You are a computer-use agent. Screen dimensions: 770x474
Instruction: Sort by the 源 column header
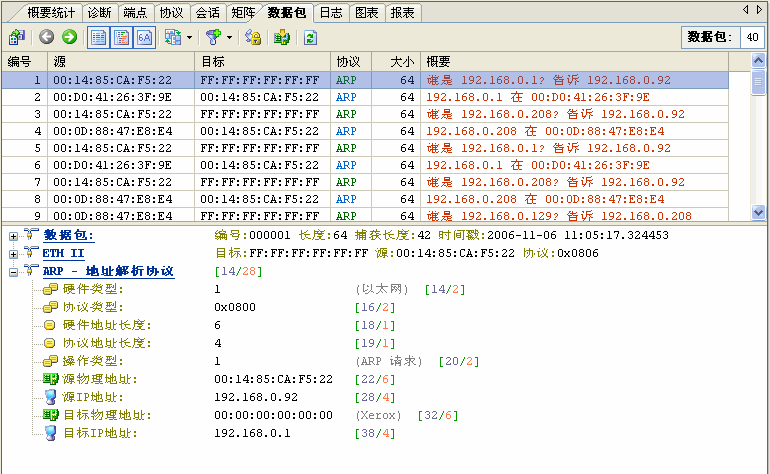coord(121,61)
